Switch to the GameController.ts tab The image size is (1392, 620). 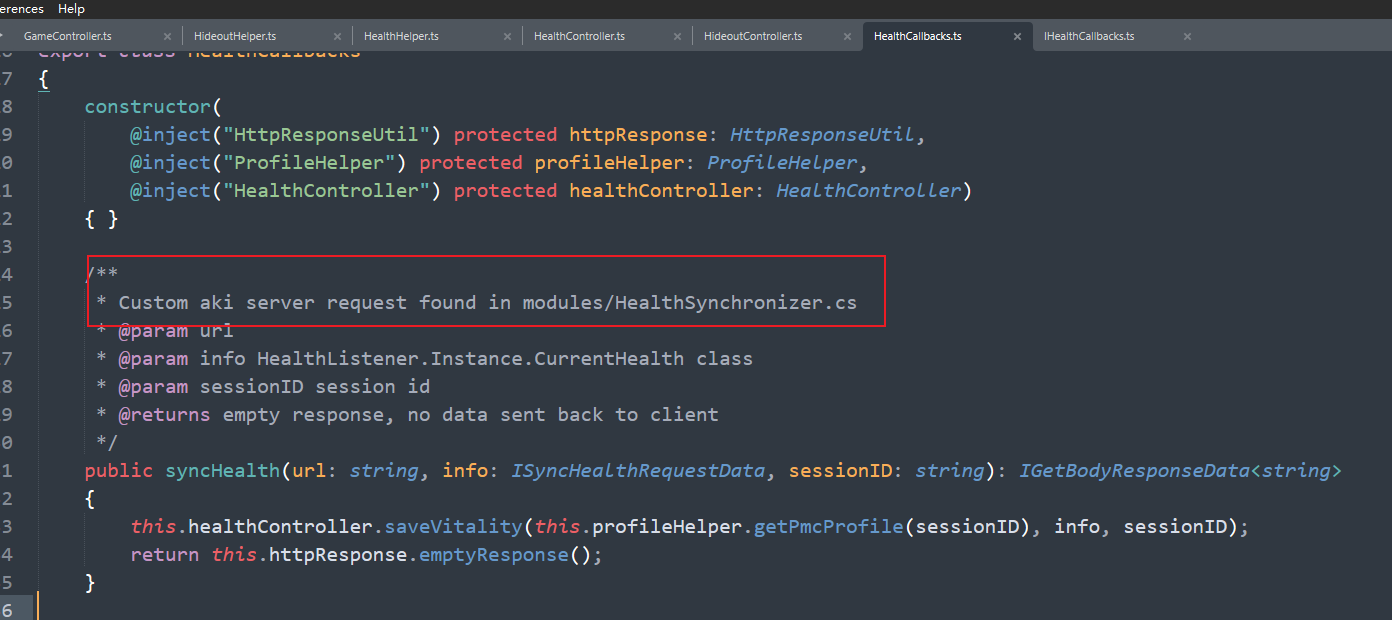click(x=67, y=36)
